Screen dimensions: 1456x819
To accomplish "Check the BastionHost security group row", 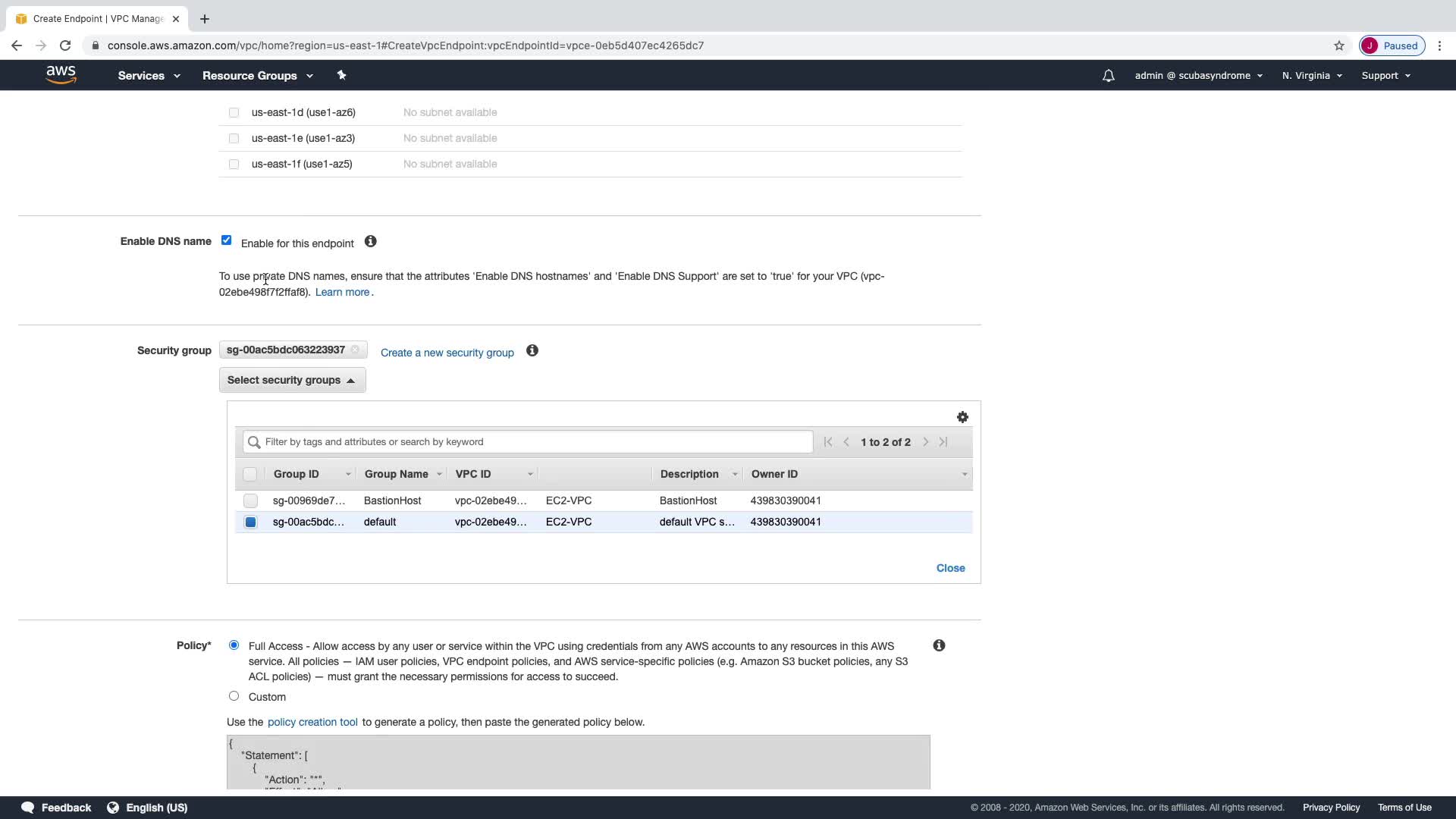I will click(x=250, y=500).
